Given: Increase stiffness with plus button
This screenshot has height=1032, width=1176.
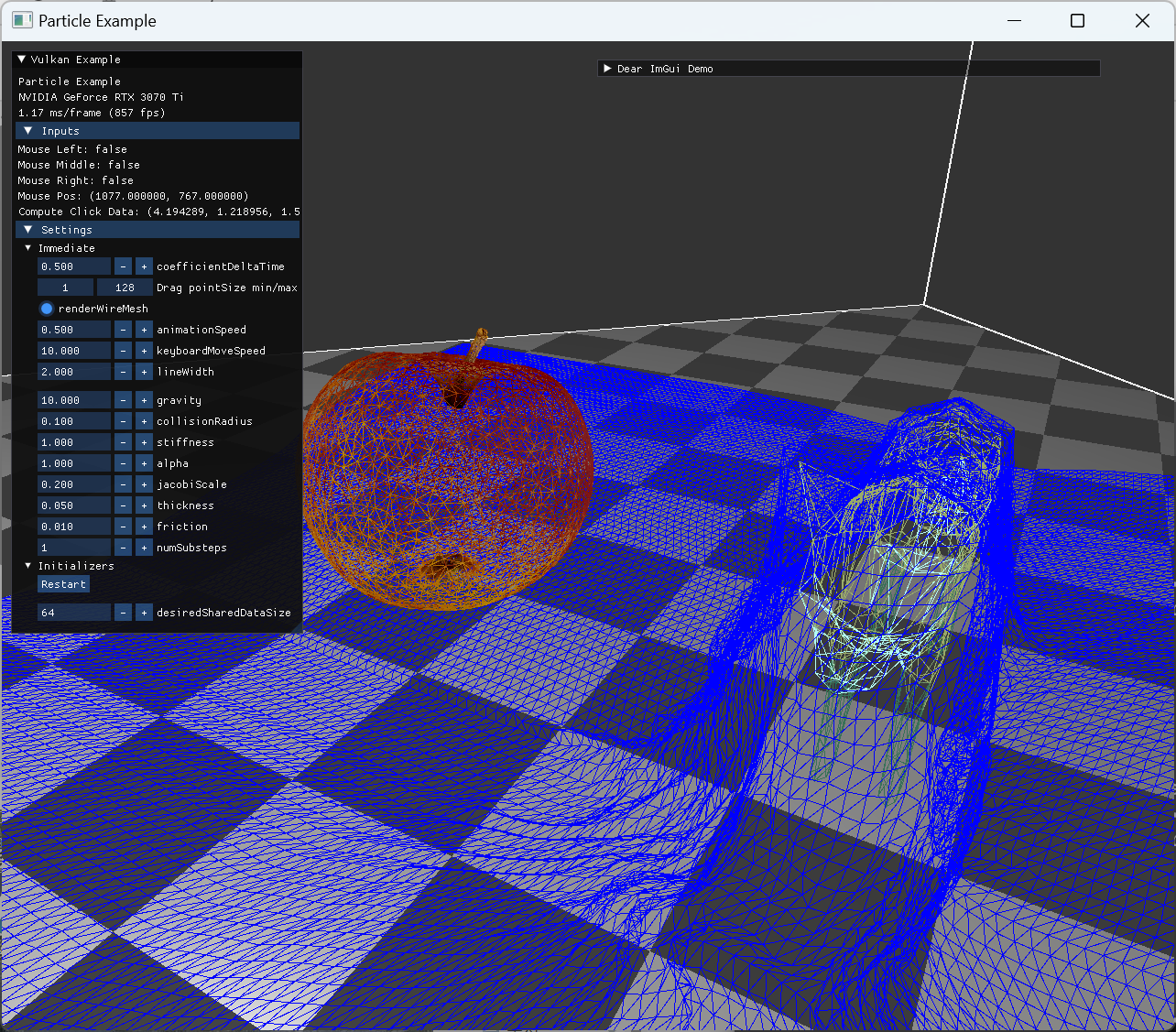Looking at the screenshot, I should click(144, 442).
